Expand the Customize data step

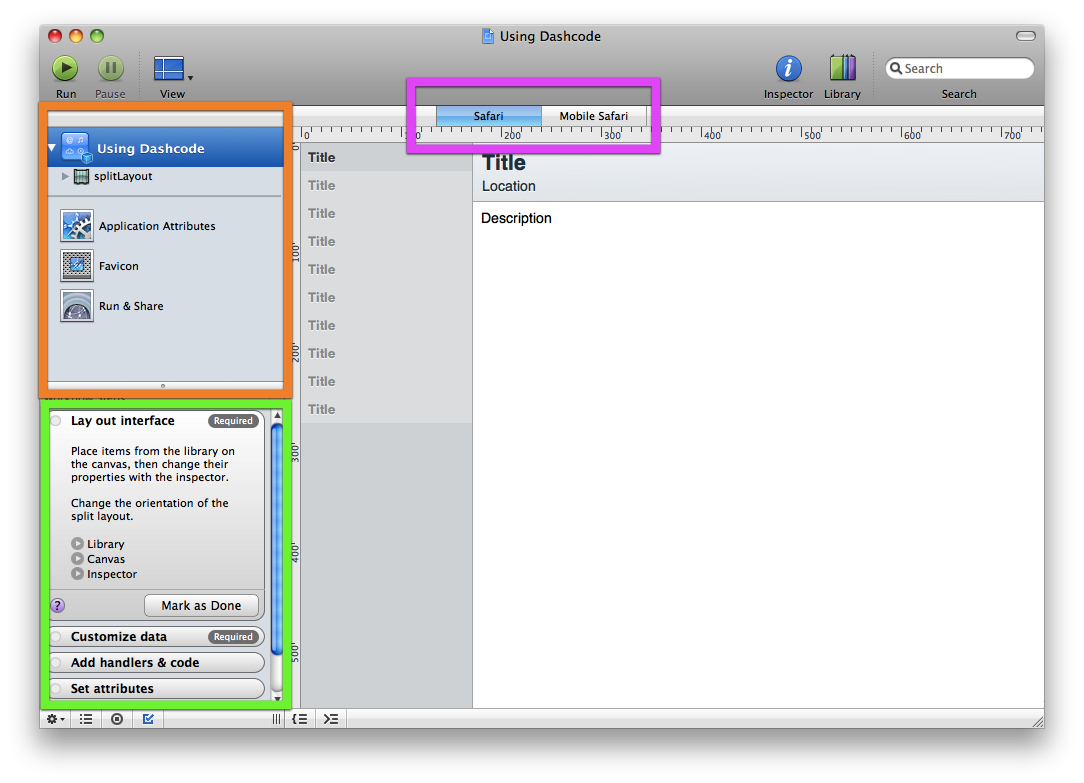point(156,636)
